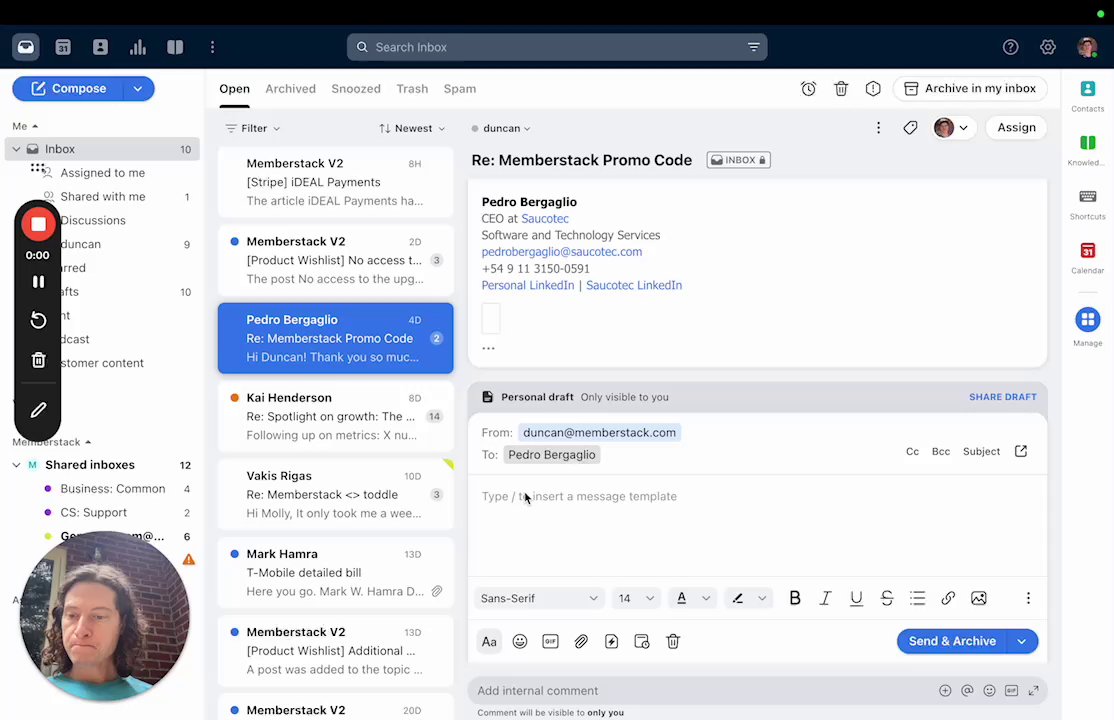Snooze conversation with the clock icon

click(809, 89)
